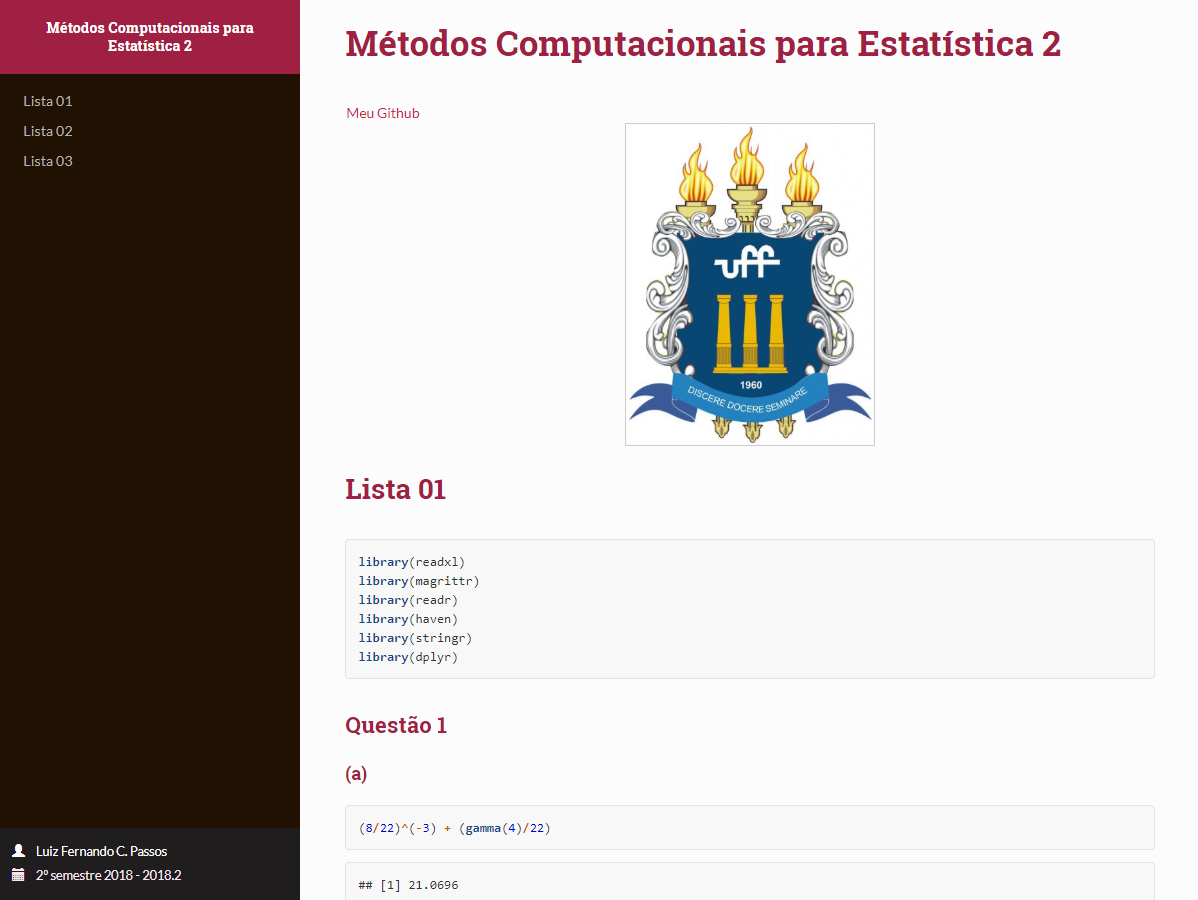Click the library(readxl) code line

coord(412,562)
